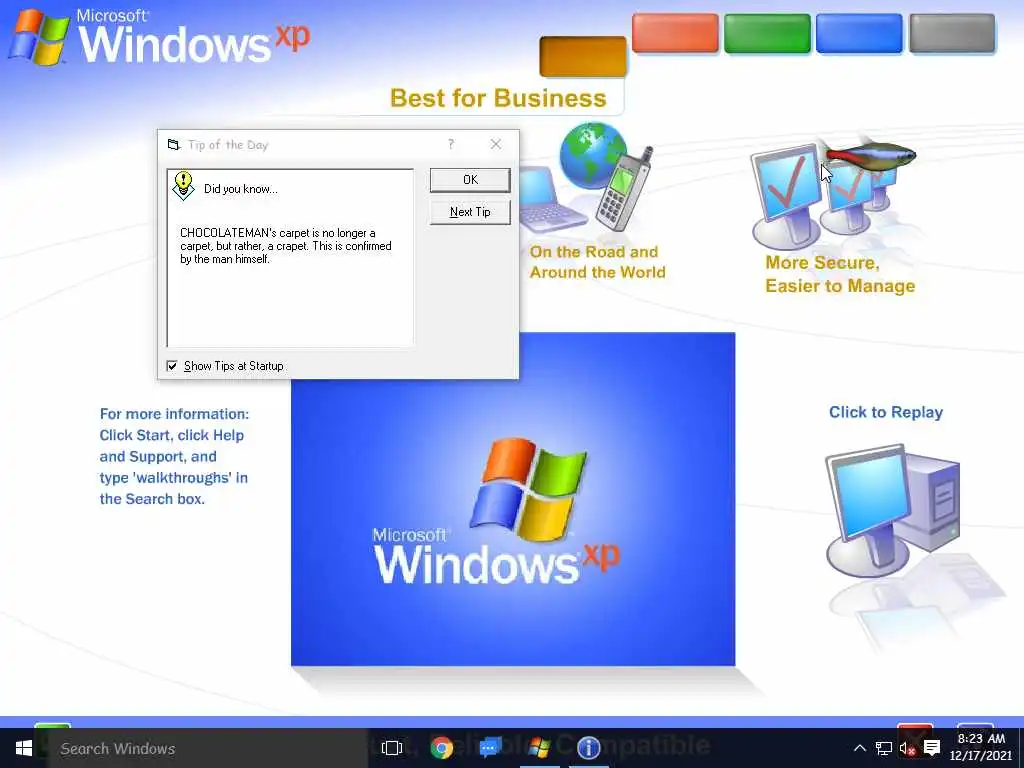Click the lightbulb tip icon
Image resolution: width=1024 pixels, height=768 pixels.
click(184, 186)
